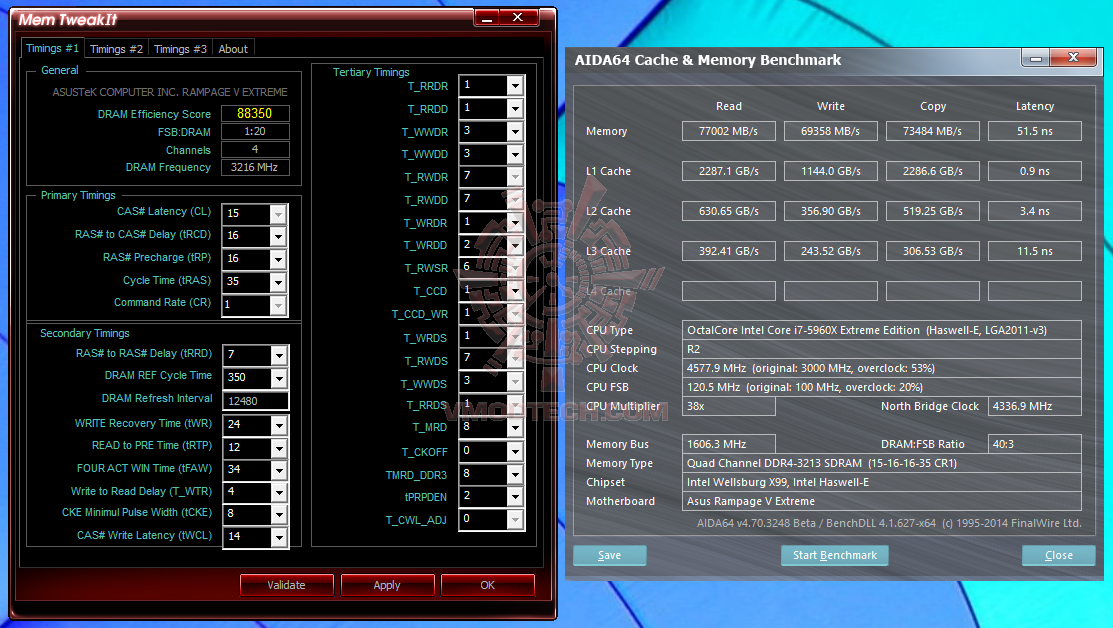Open the T_RWDR dropdown
The image size is (1113, 628).
point(515,176)
